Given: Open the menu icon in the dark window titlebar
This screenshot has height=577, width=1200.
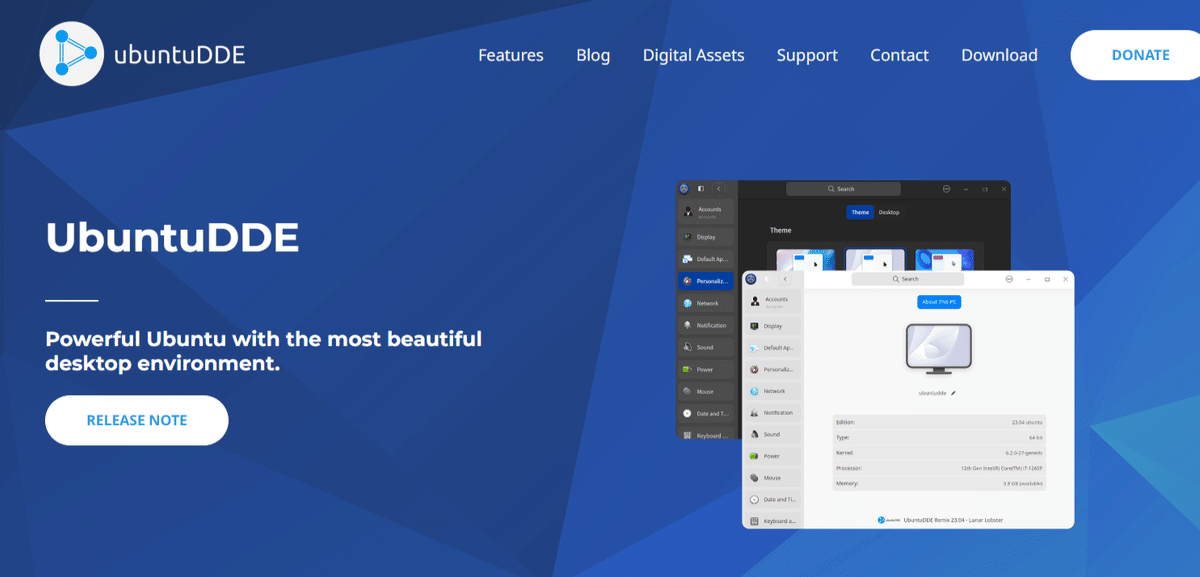Looking at the screenshot, I should coord(946,188).
